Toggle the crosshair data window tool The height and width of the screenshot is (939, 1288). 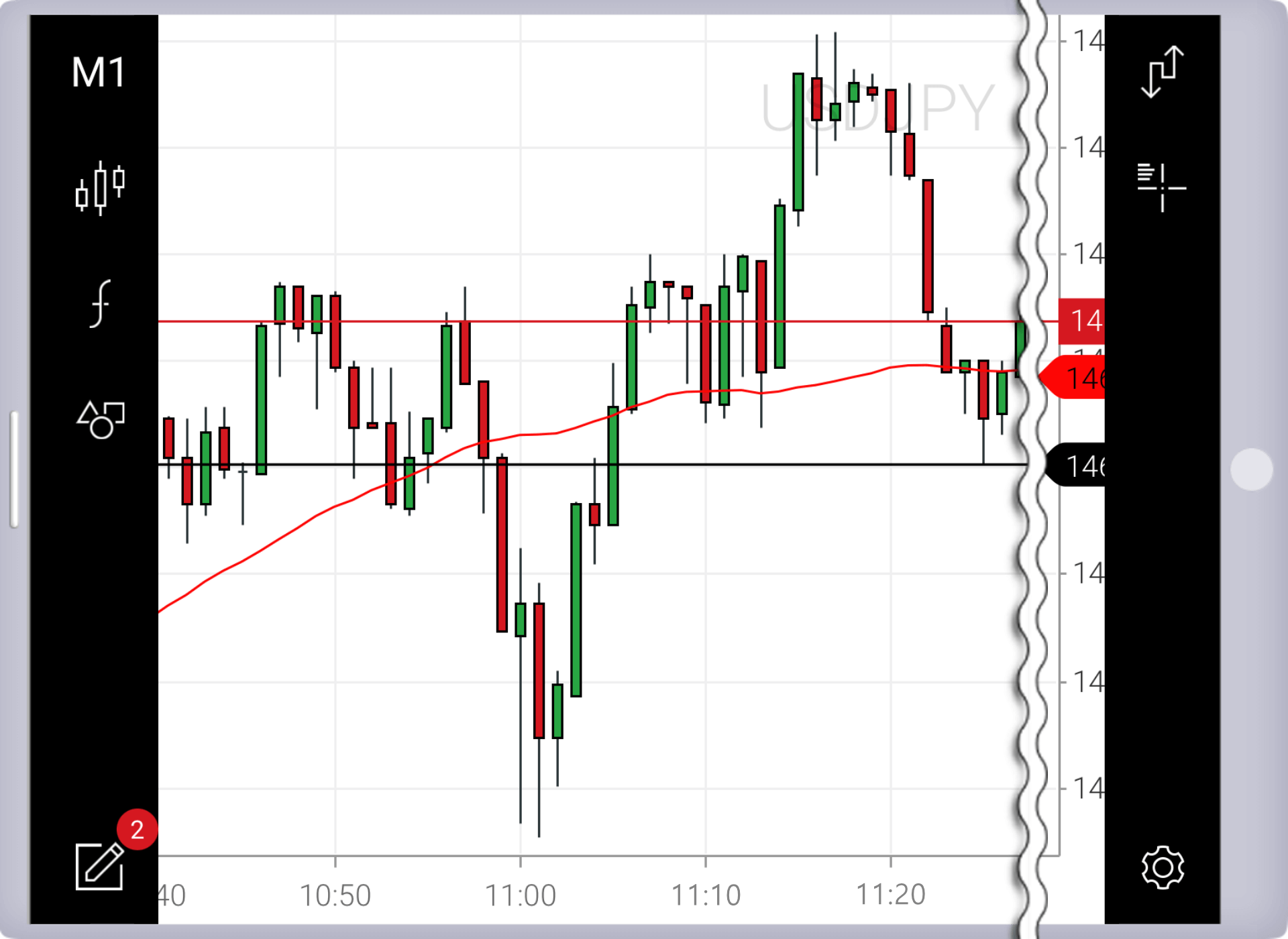1162,187
